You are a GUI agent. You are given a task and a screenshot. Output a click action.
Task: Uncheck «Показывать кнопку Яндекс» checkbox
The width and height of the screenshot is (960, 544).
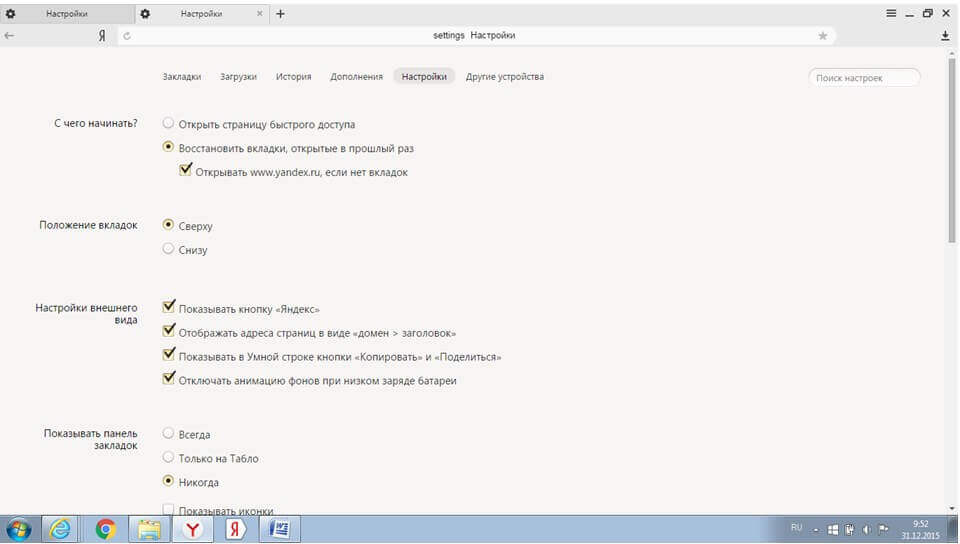pyautogui.click(x=168, y=308)
